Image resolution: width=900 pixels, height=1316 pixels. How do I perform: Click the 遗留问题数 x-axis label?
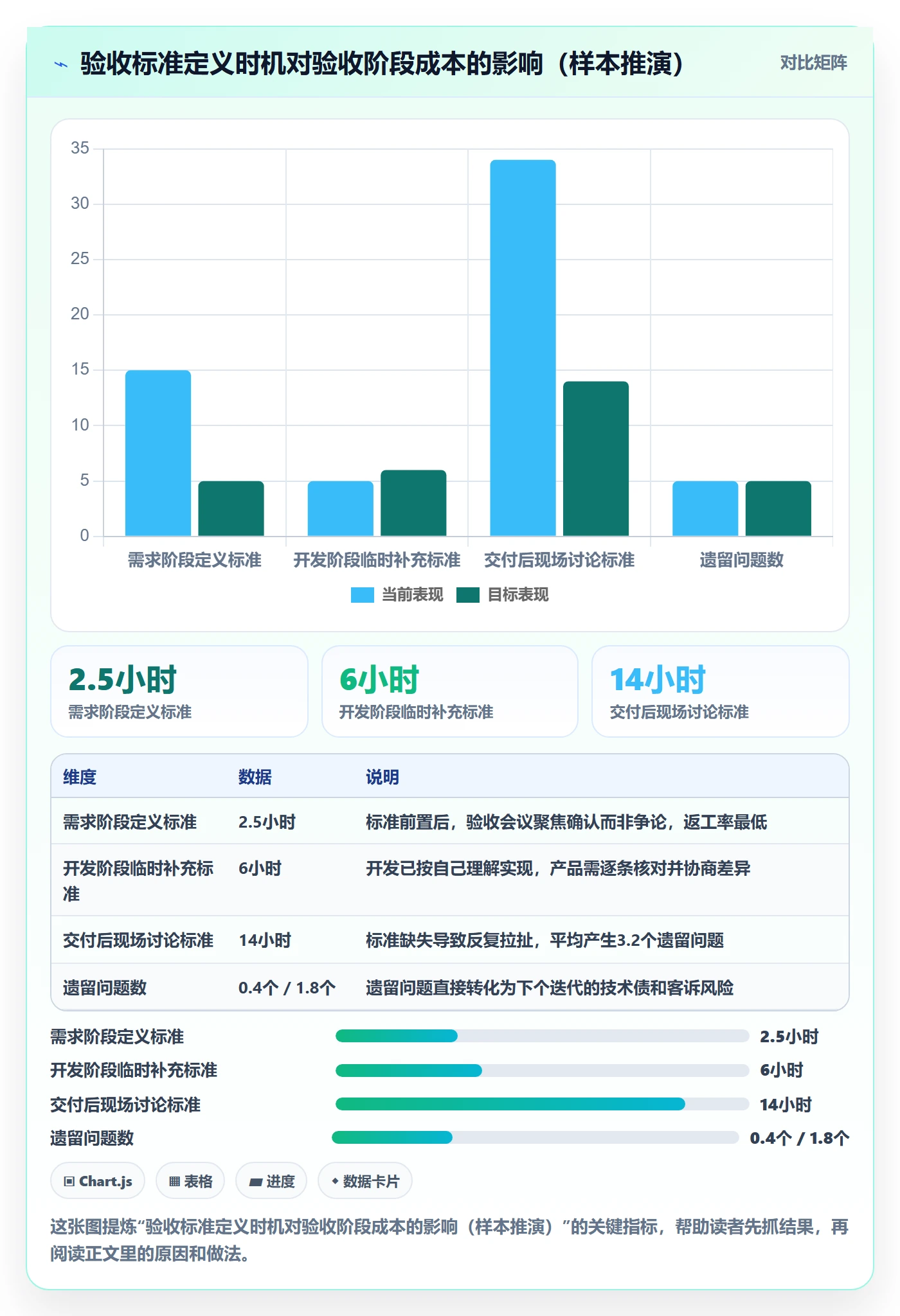pos(741,560)
